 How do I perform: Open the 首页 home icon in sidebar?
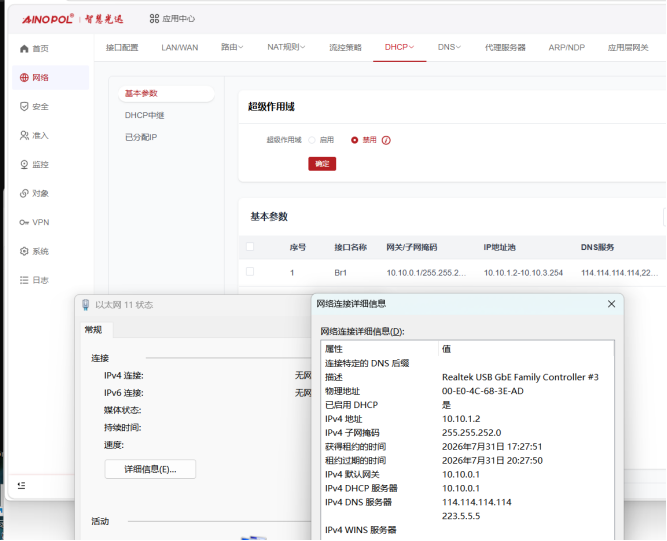pyautogui.click(x=24, y=48)
